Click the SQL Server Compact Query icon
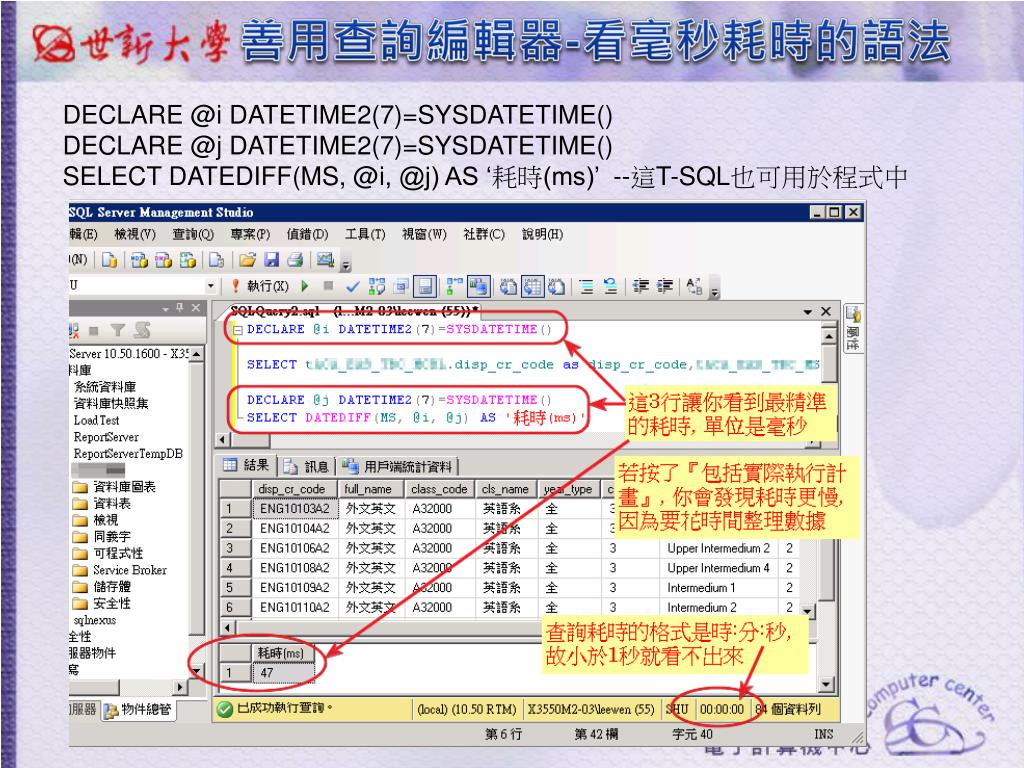 217,260
